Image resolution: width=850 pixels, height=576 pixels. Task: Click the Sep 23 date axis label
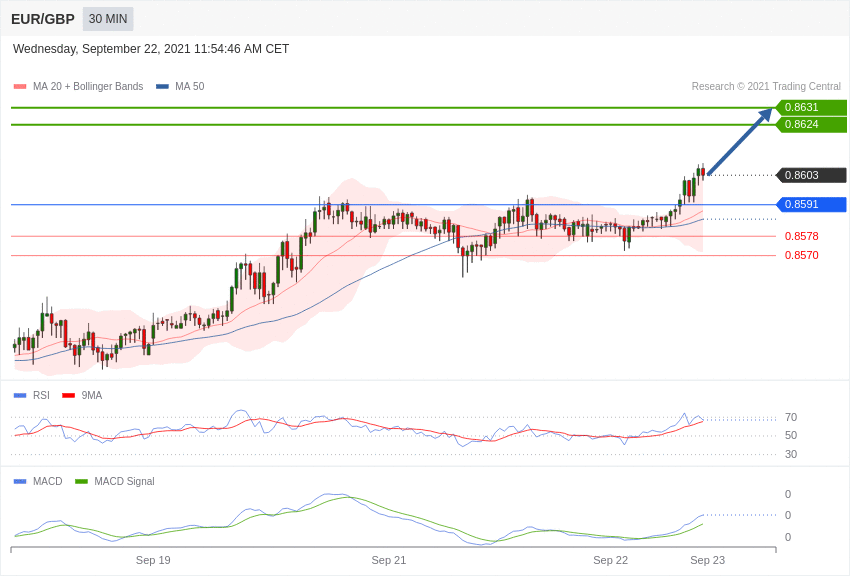click(707, 560)
